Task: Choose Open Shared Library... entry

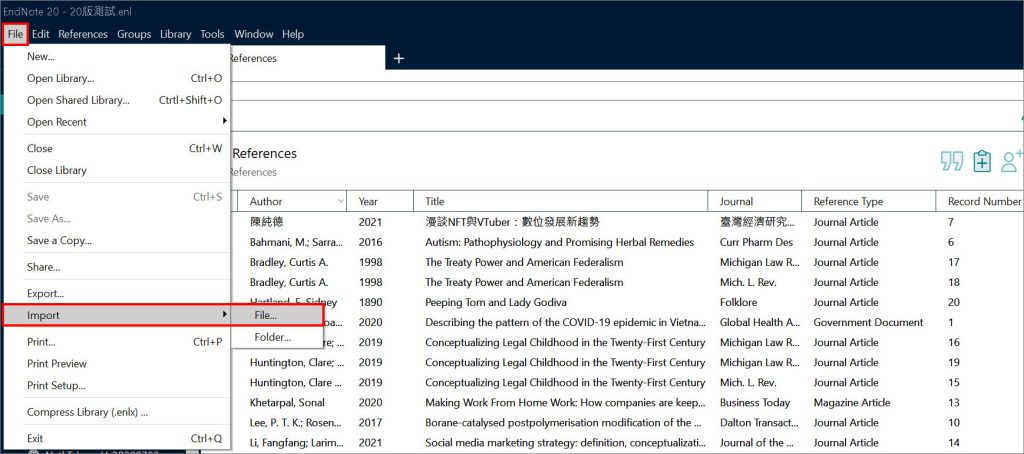Action: tap(117, 100)
